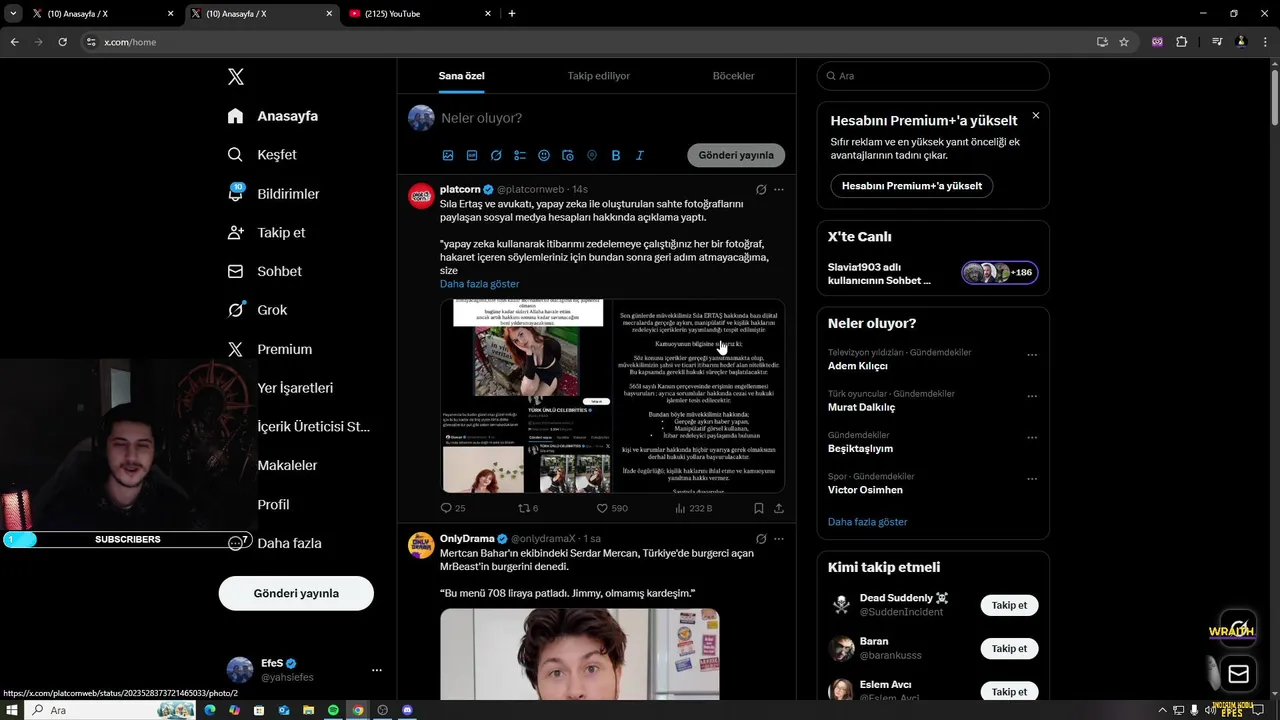
Task: Select Sana özel tab
Action: tap(461, 76)
